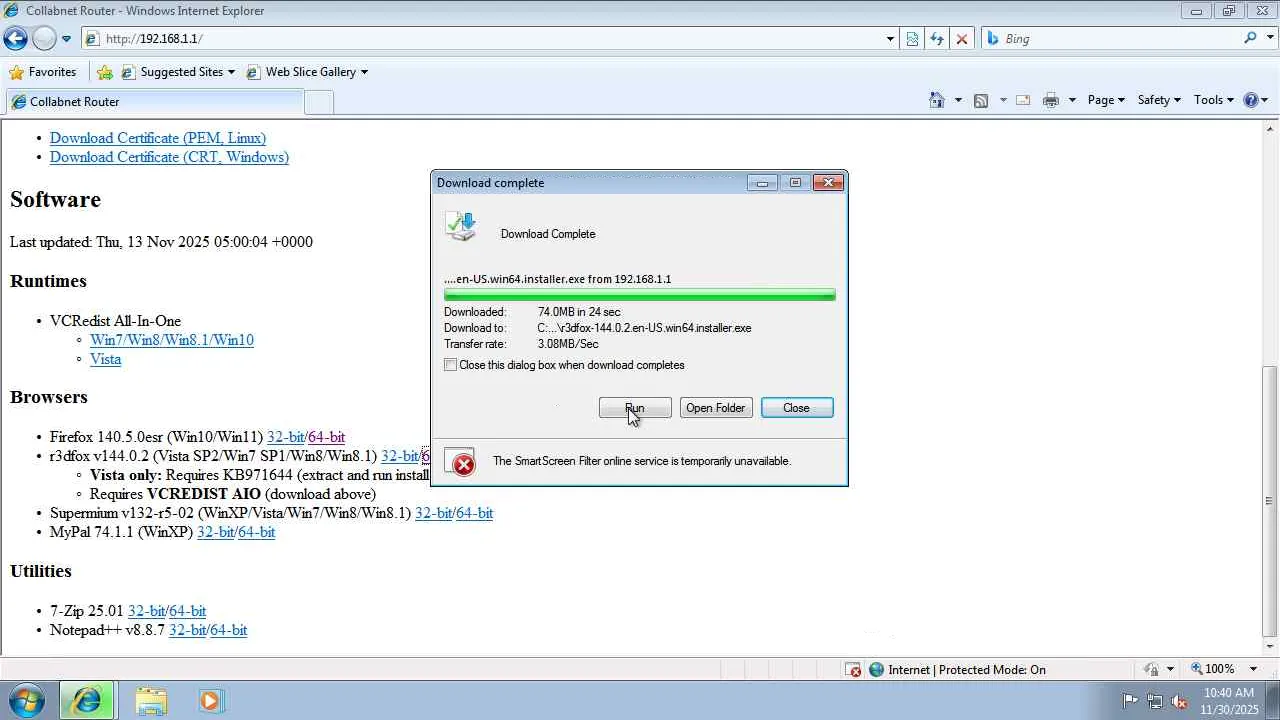Click the lock icon in the status bar
Image resolution: width=1280 pixels, height=720 pixels.
point(1152,670)
